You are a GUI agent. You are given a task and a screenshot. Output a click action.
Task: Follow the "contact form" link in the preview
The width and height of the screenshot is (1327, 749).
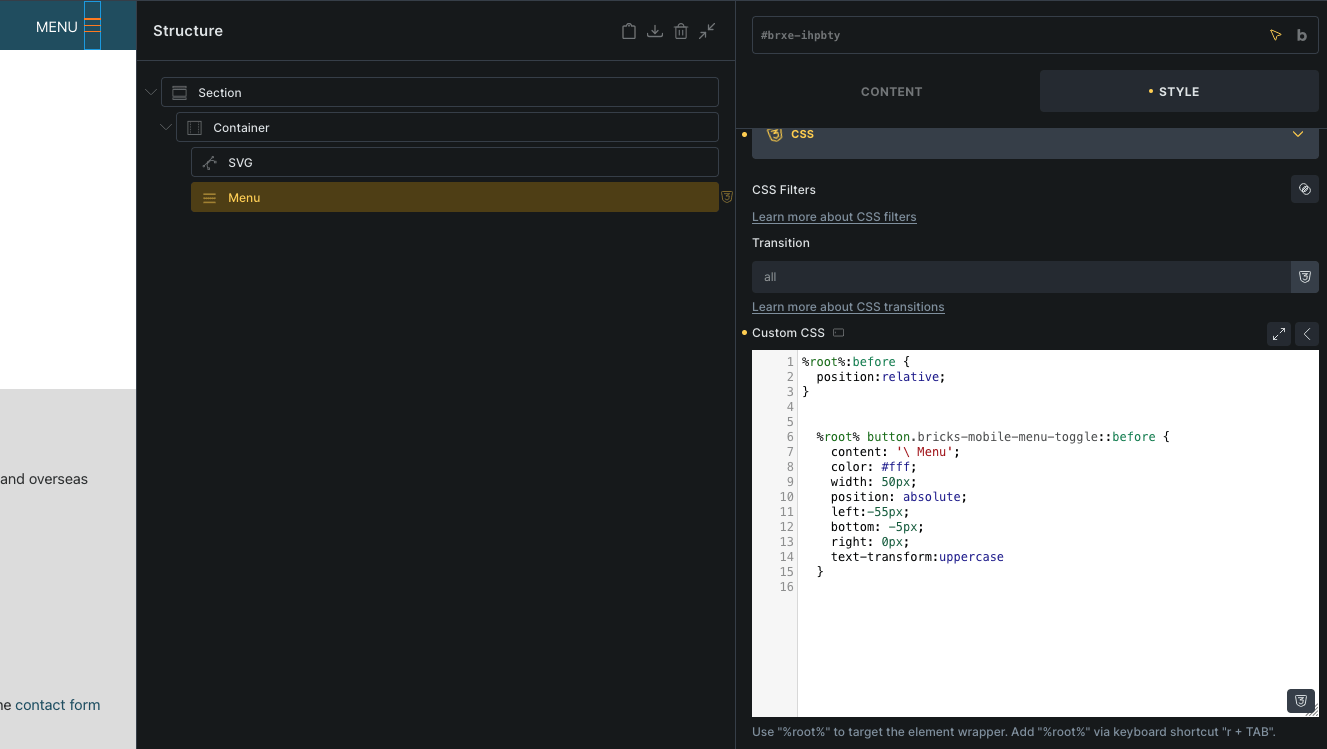[x=58, y=705]
